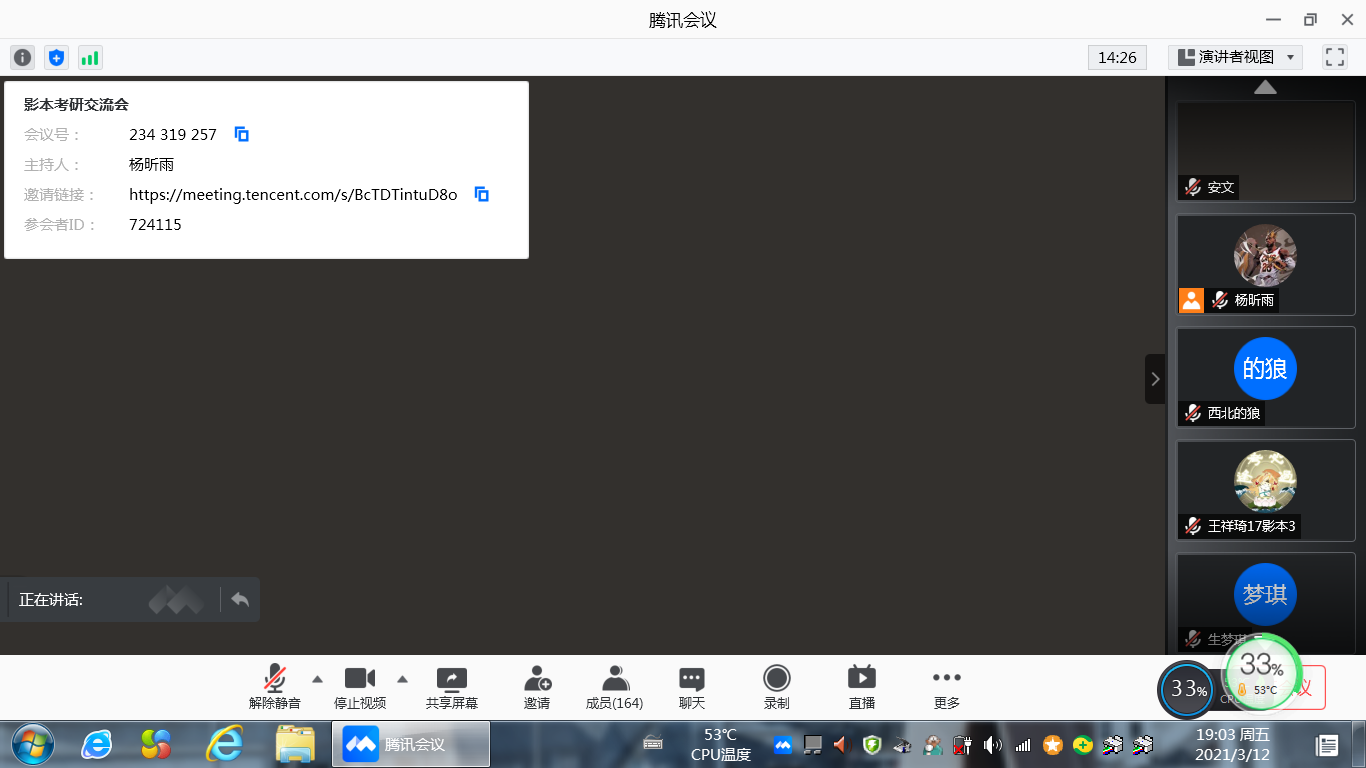Screen dimensions: 1366x768
Task: Start 共享屏幕 screen sharing
Action: tap(452, 688)
